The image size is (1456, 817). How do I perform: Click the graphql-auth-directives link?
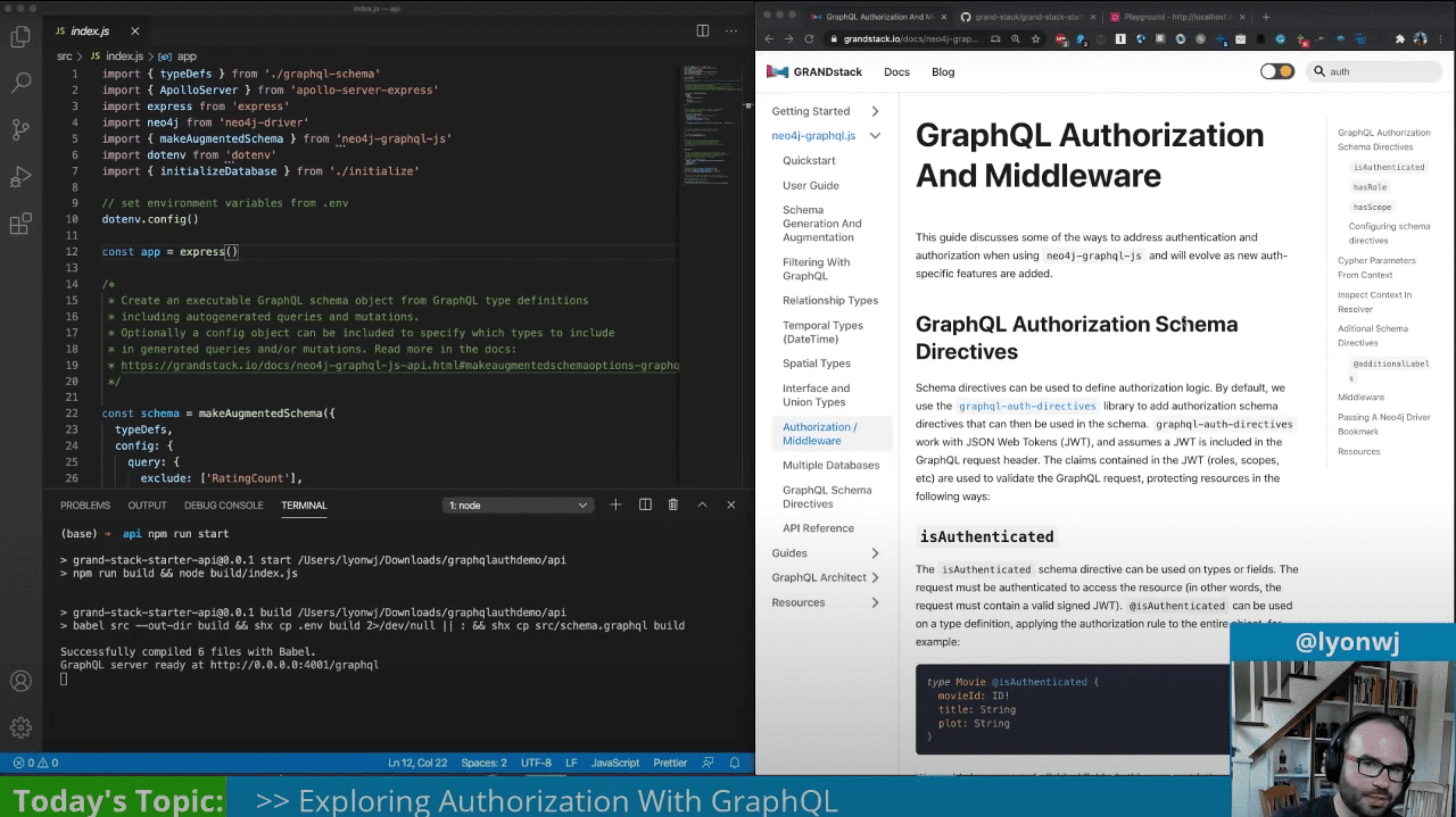click(x=1027, y=406)
